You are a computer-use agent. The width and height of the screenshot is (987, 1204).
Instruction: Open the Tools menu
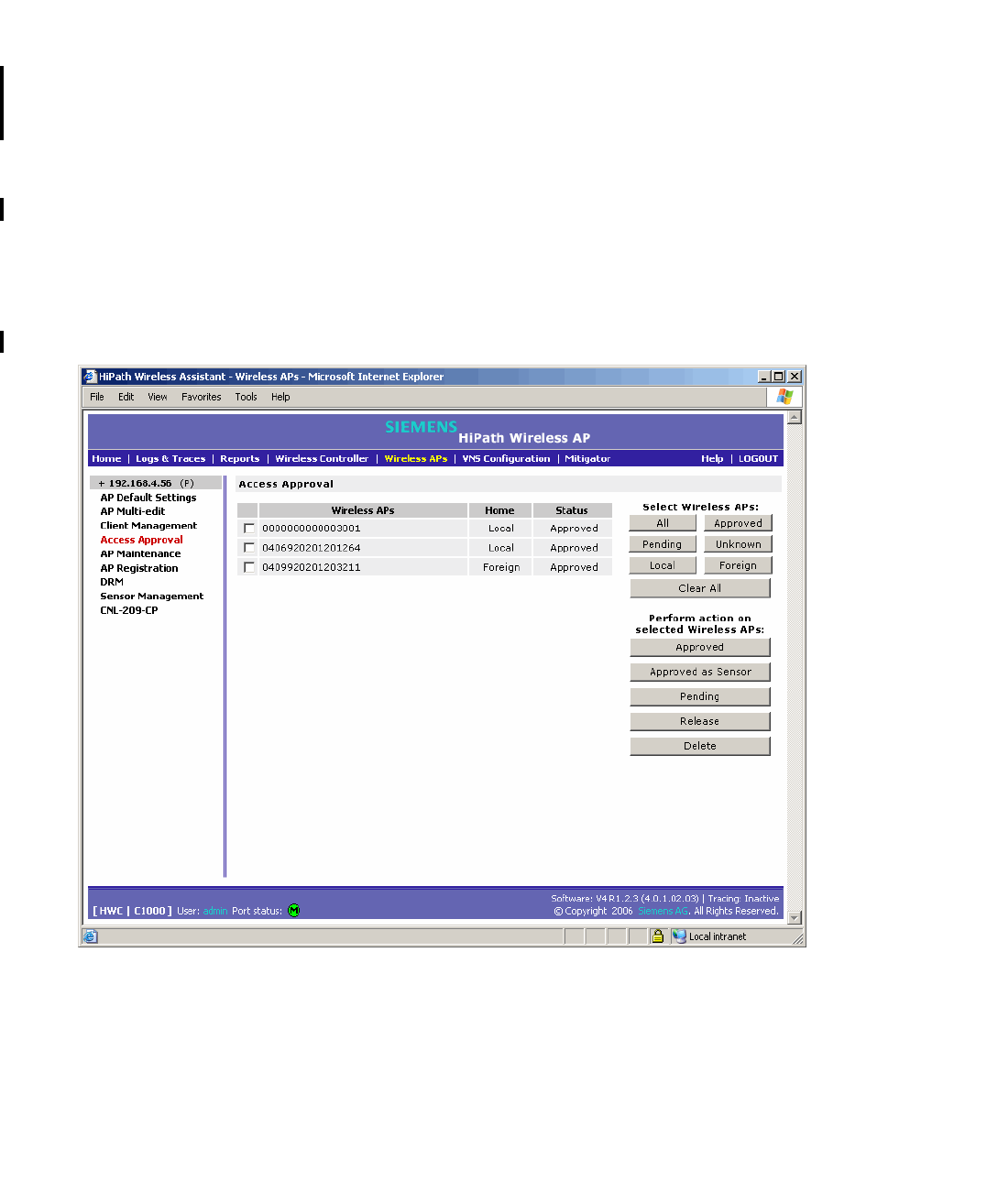click(x=246, y=397)
